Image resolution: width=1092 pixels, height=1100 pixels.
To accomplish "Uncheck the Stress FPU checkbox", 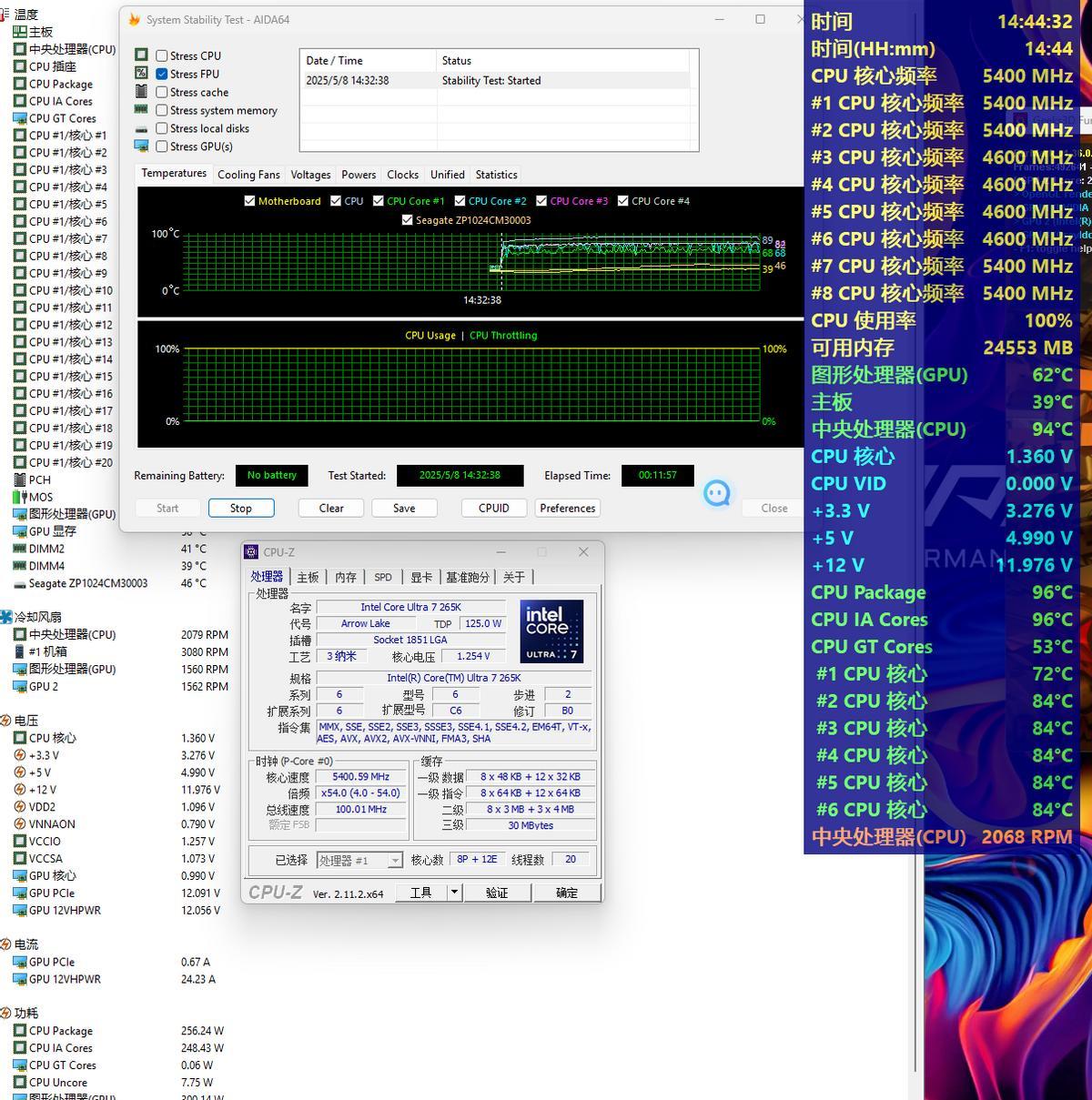I will tap(161, 74).
